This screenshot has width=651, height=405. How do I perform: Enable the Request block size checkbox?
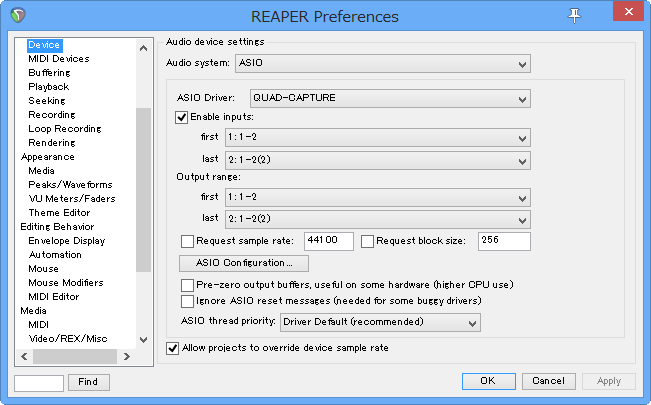(367, 241)
